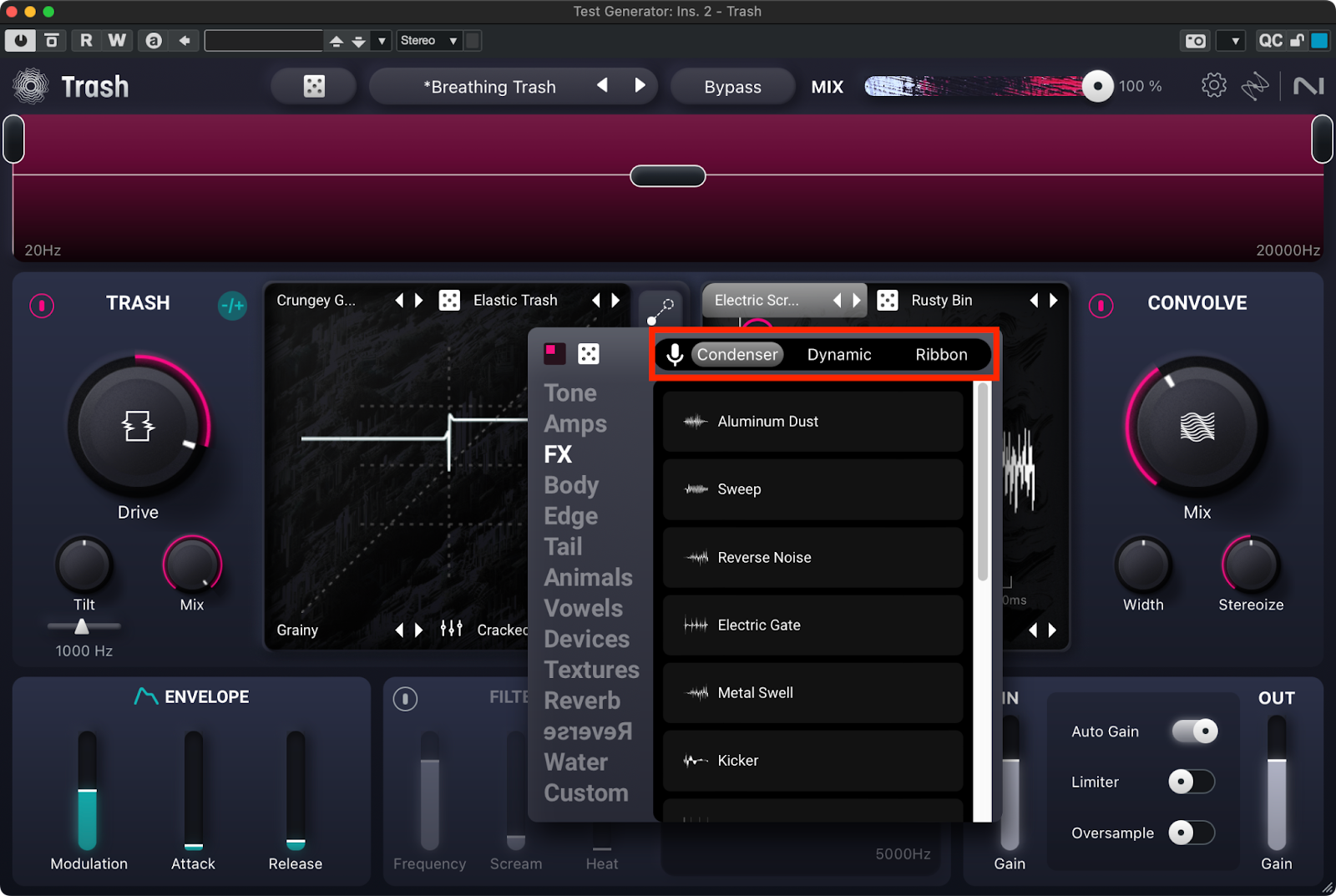Viewport: 1336px width, 896px height.
Task: Enable Read automation R button
Action: click(x=86, y=40)
